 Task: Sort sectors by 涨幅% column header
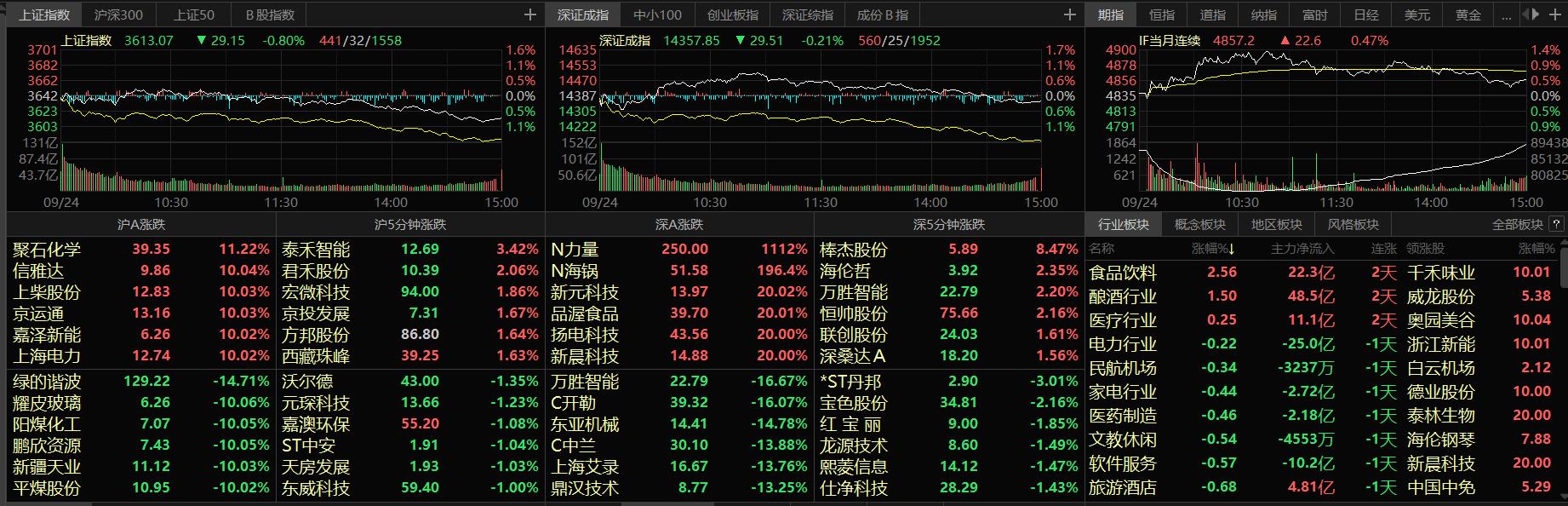point(1213,249)
